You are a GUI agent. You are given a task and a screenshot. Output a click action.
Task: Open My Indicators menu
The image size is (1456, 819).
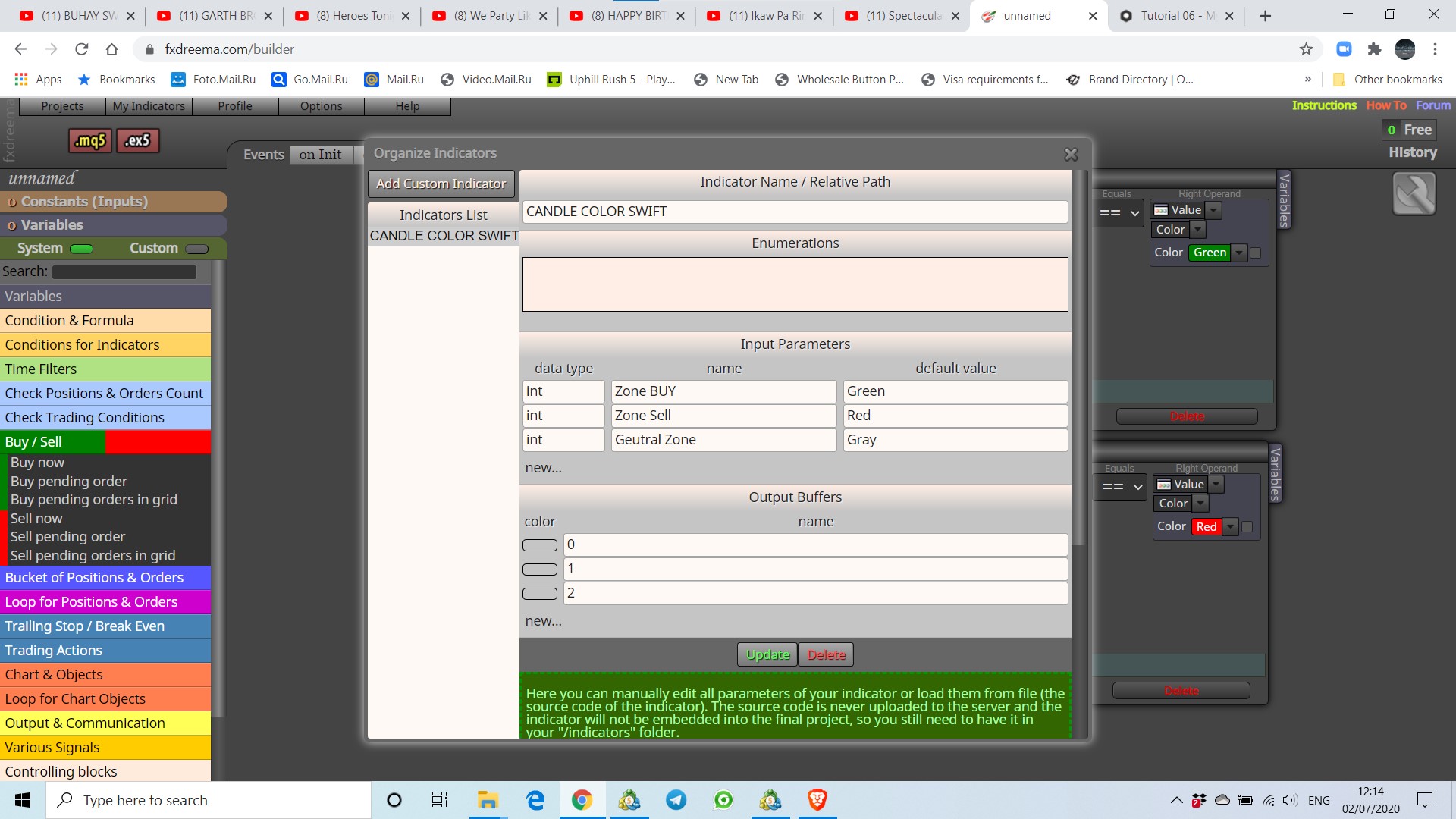[x=149, y=106]
